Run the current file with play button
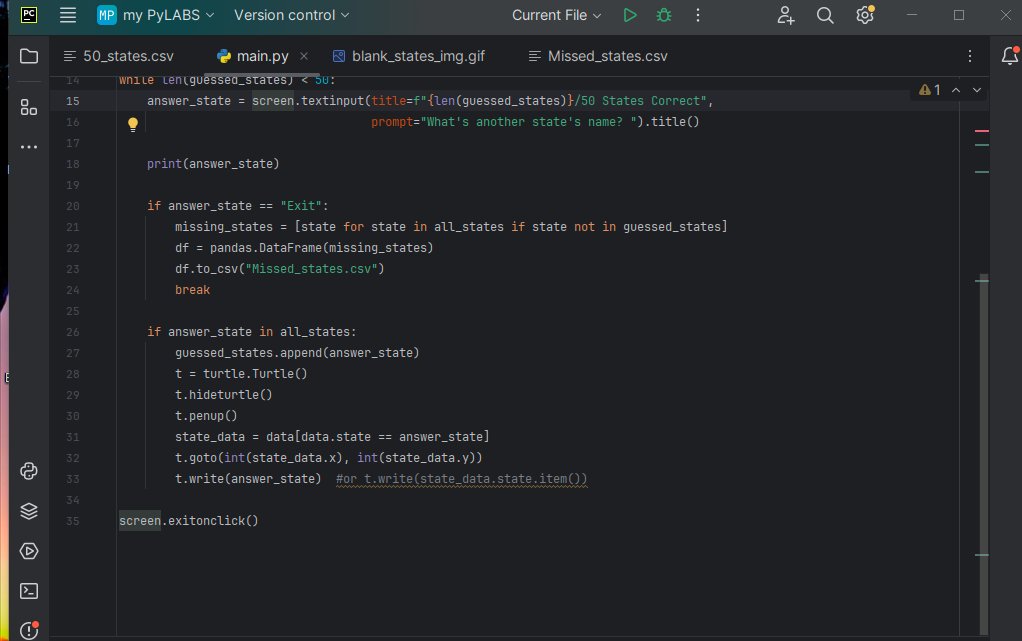Viewport: 1022px width, 641px height. pos(630,15)
